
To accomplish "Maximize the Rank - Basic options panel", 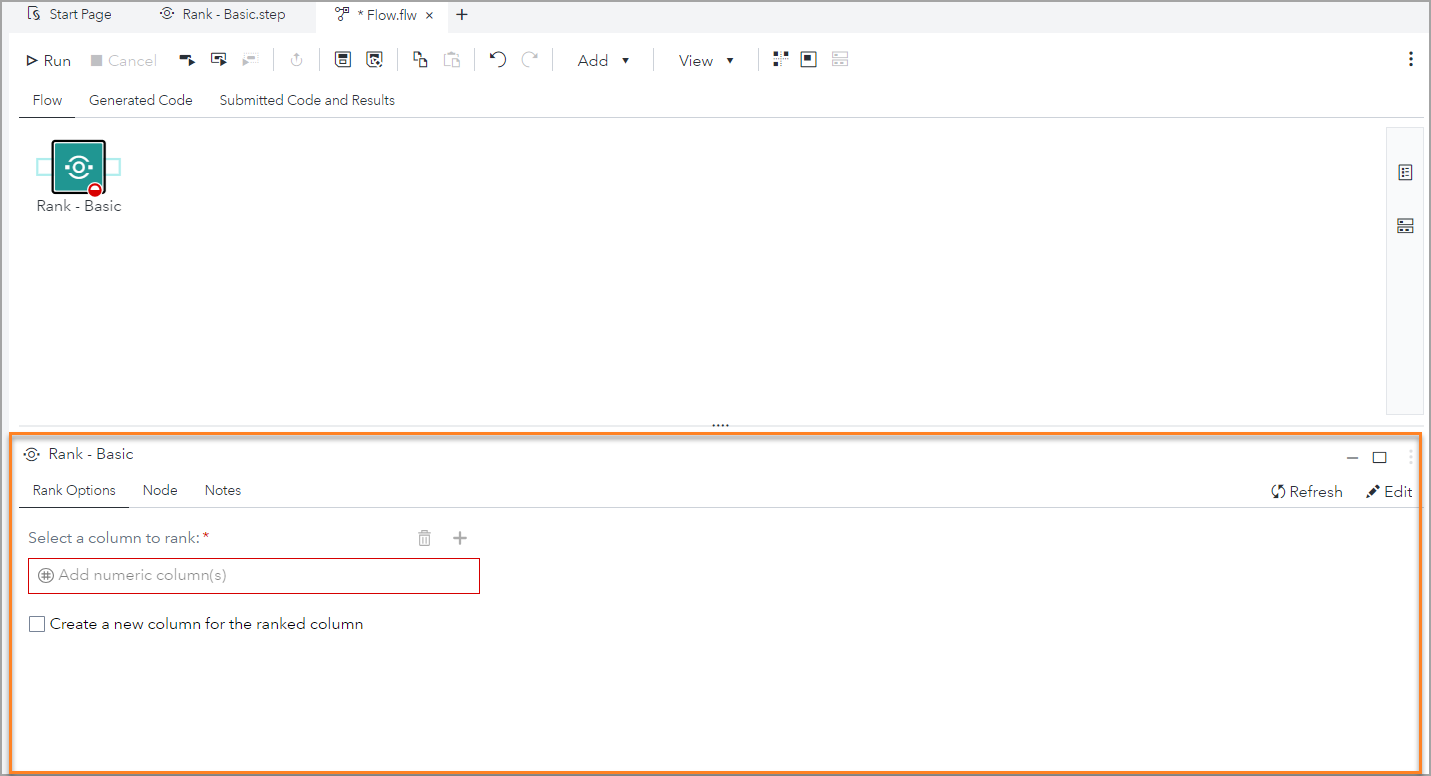I will (x=1380, y=456).
